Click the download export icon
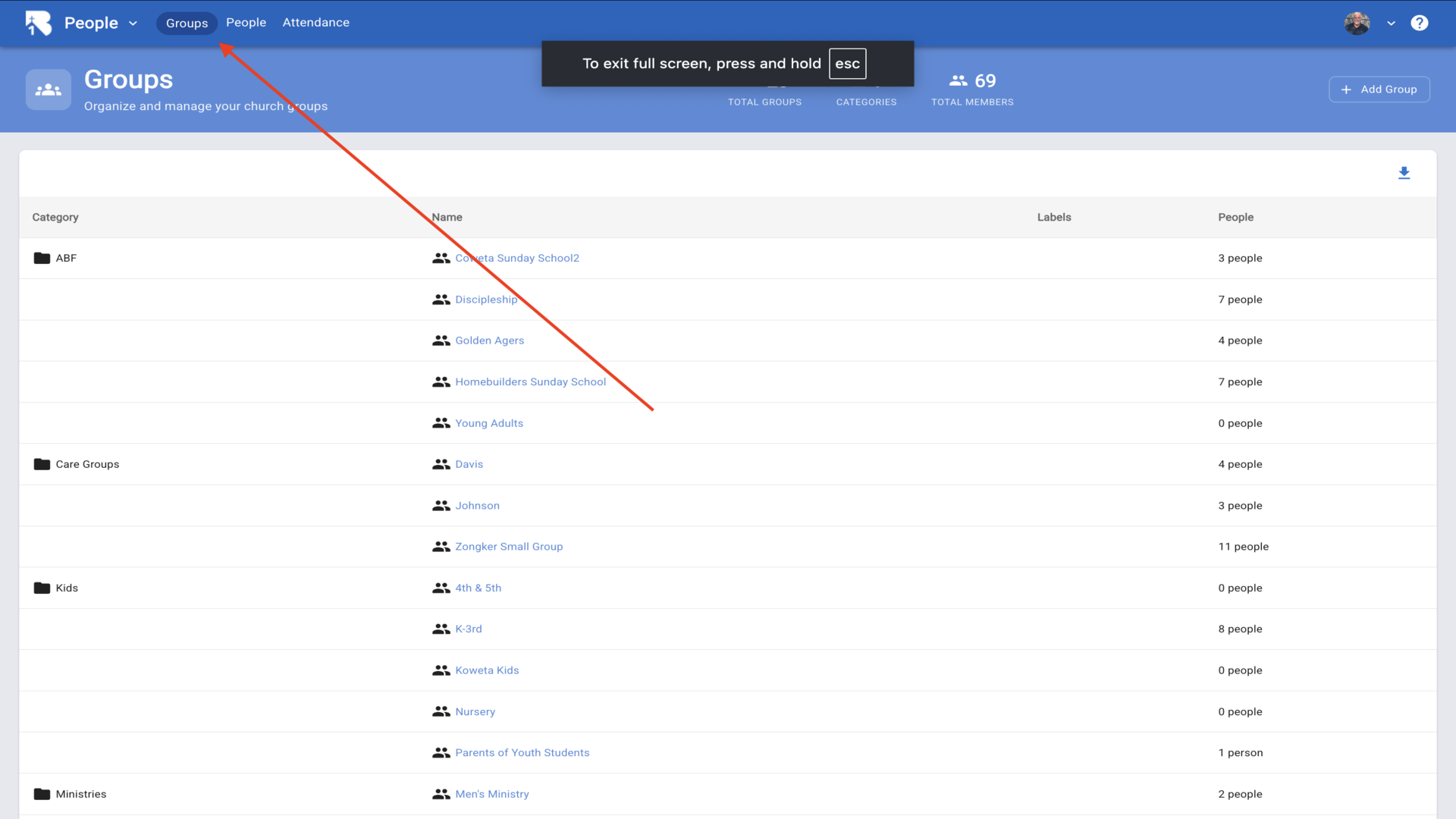The height and width of the screenshot is (819, 1456). [x=1404, y=174]
